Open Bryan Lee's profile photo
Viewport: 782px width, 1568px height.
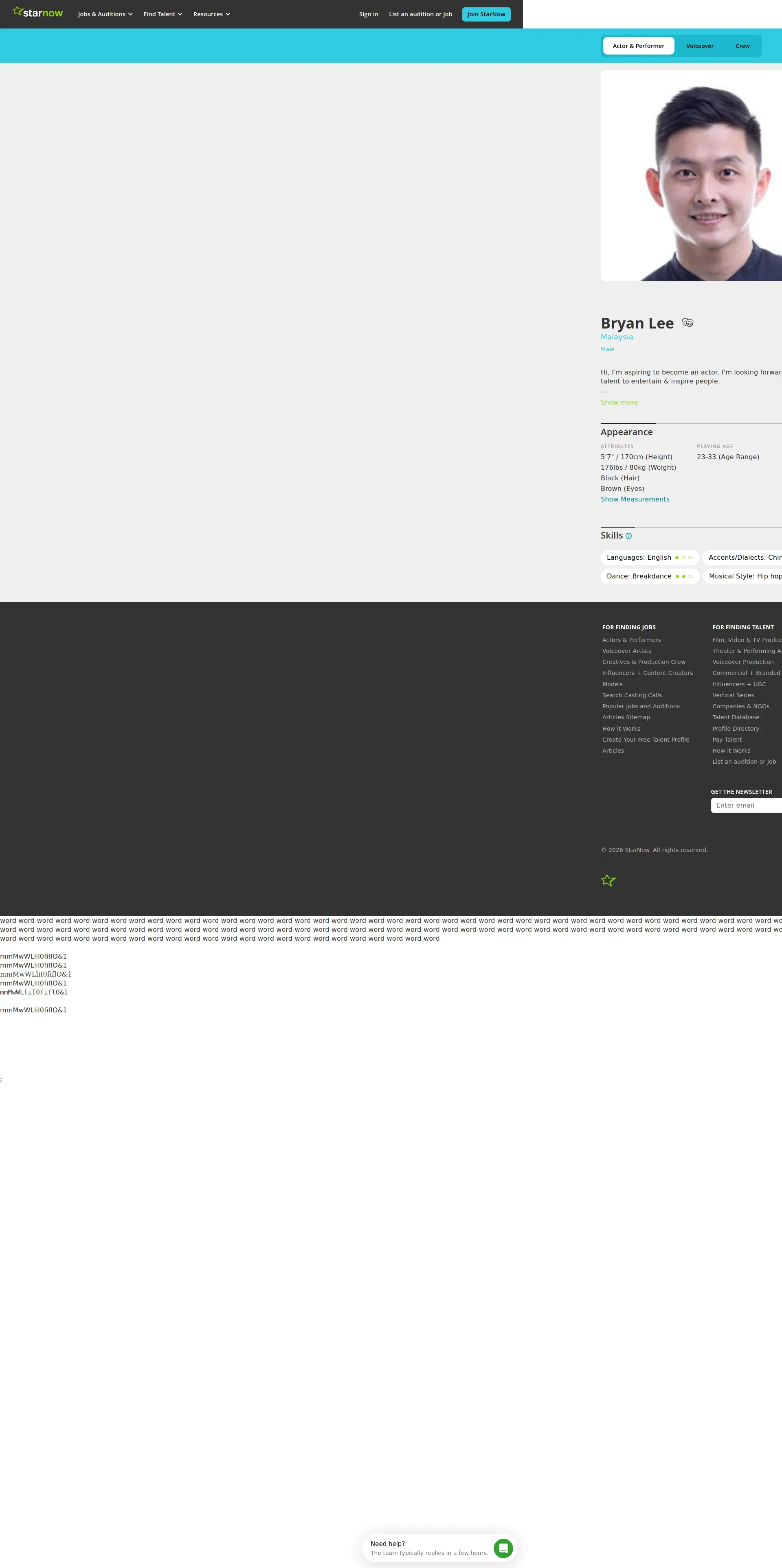(691, 175)
